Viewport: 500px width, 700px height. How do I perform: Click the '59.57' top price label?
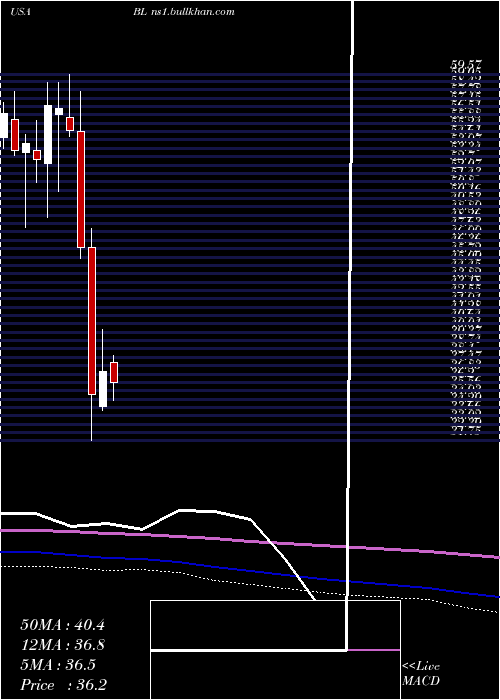pos(465,65)
